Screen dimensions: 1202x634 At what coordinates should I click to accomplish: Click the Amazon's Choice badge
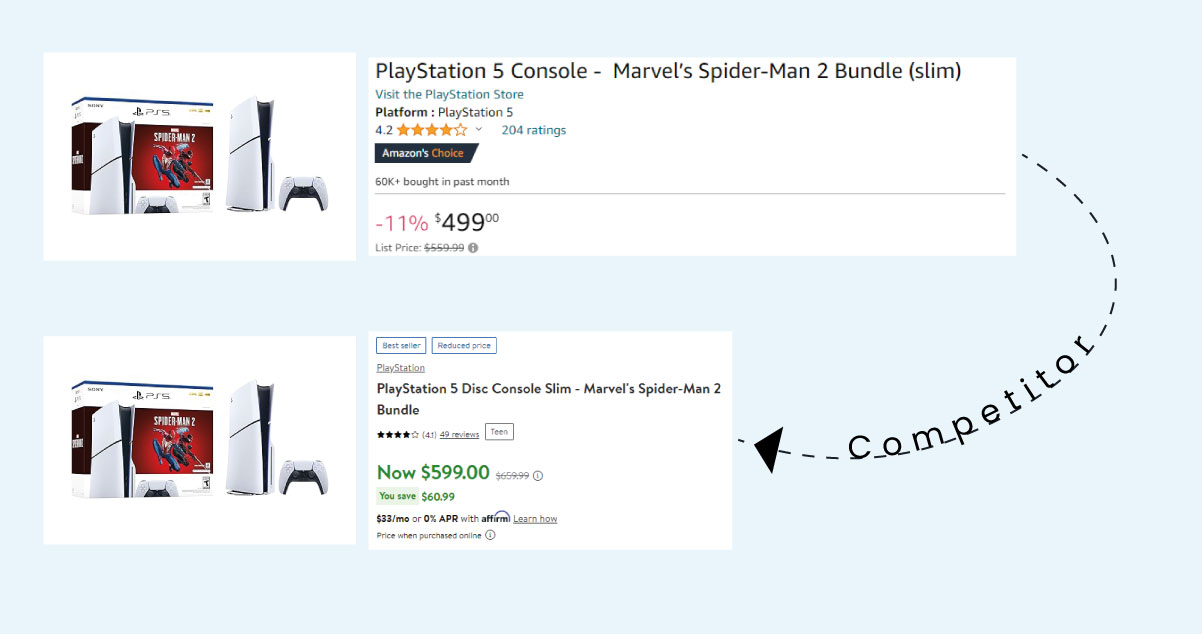point(426,153)
